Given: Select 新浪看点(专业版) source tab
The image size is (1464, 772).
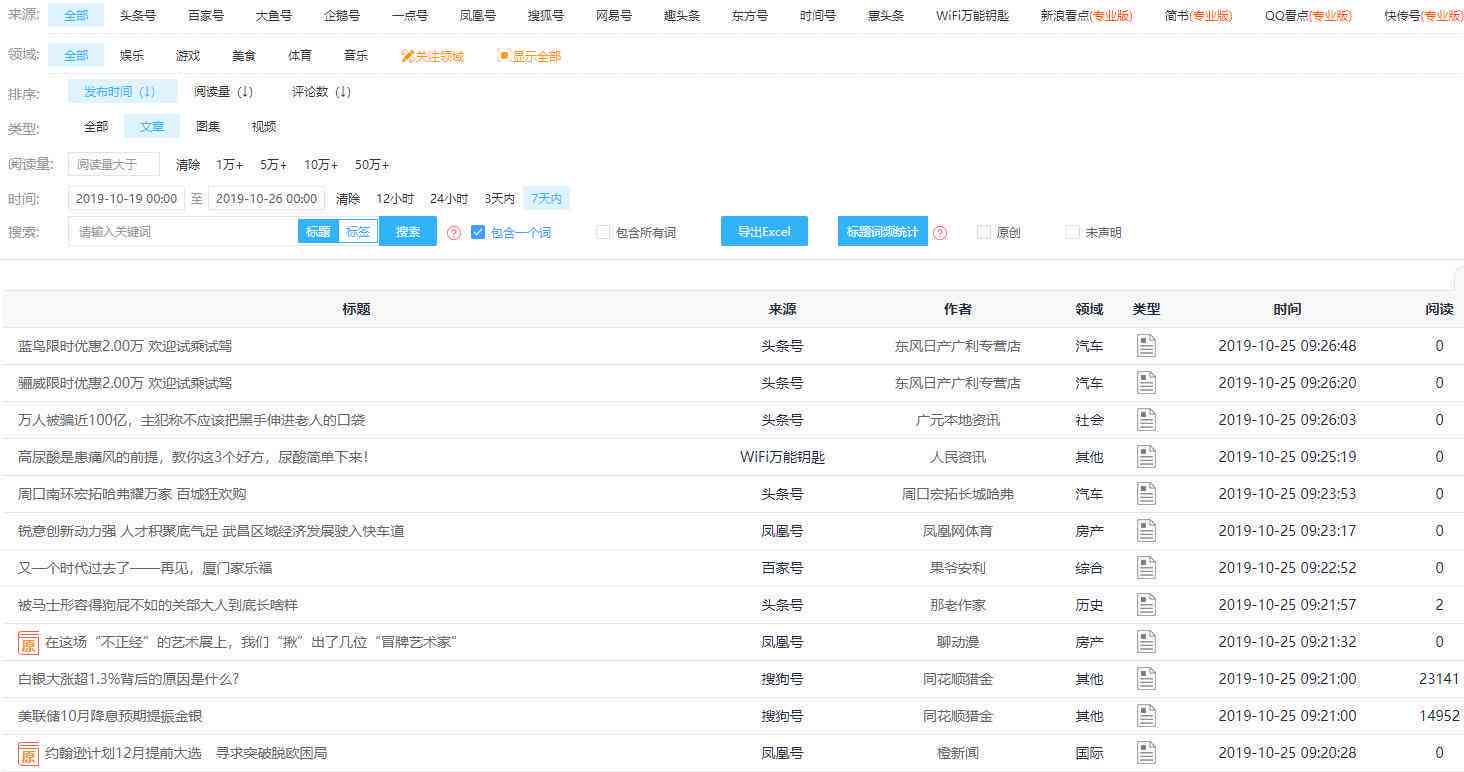Looking at the screenshot, I should [1086, 16].
